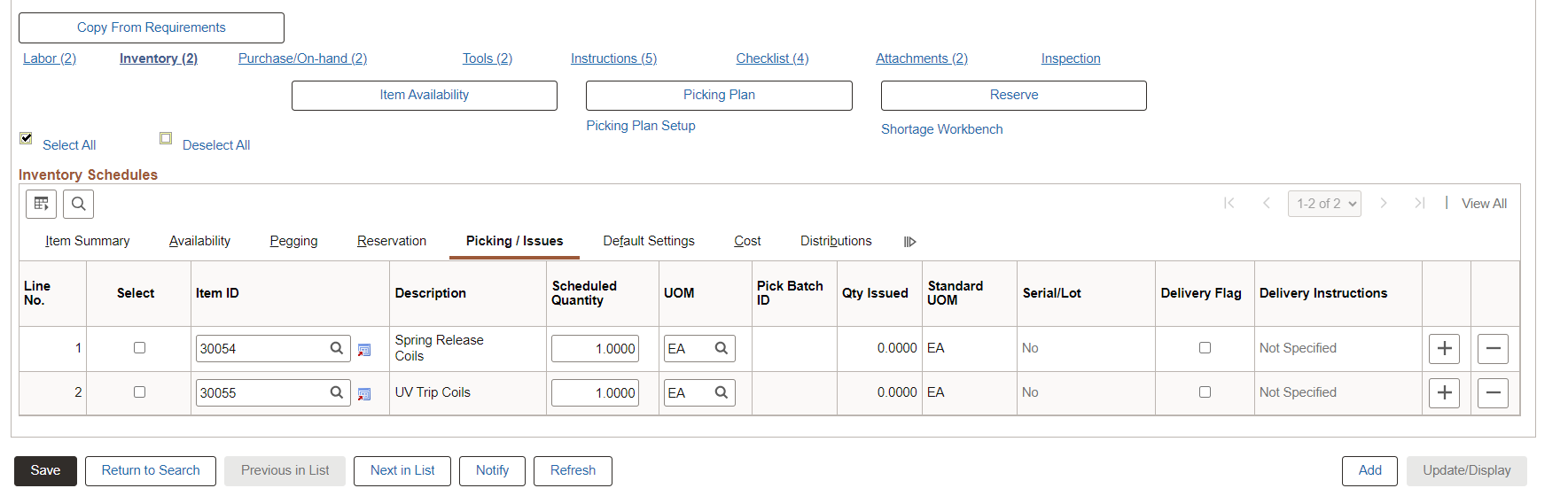Viewport: 1568px width, 496px height.
Task: Click Next in List button
Action: [402, 470]
